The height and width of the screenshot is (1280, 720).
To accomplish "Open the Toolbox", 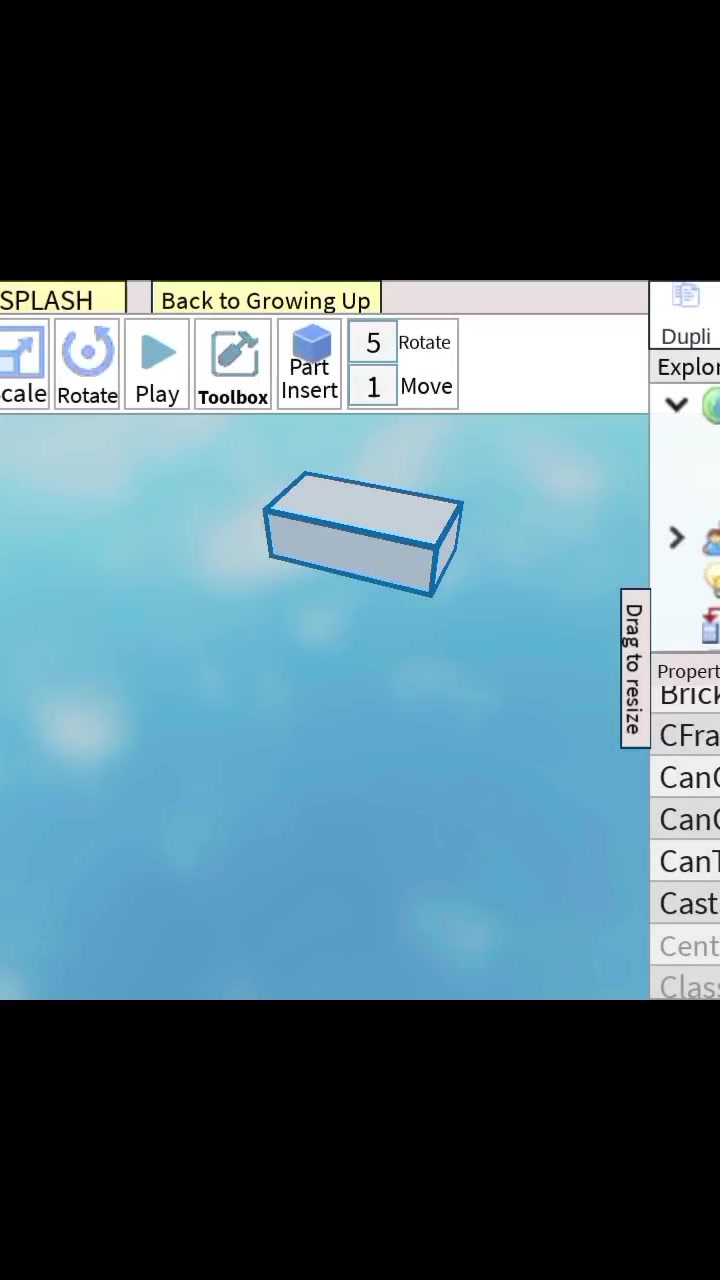I will point(233,364).
